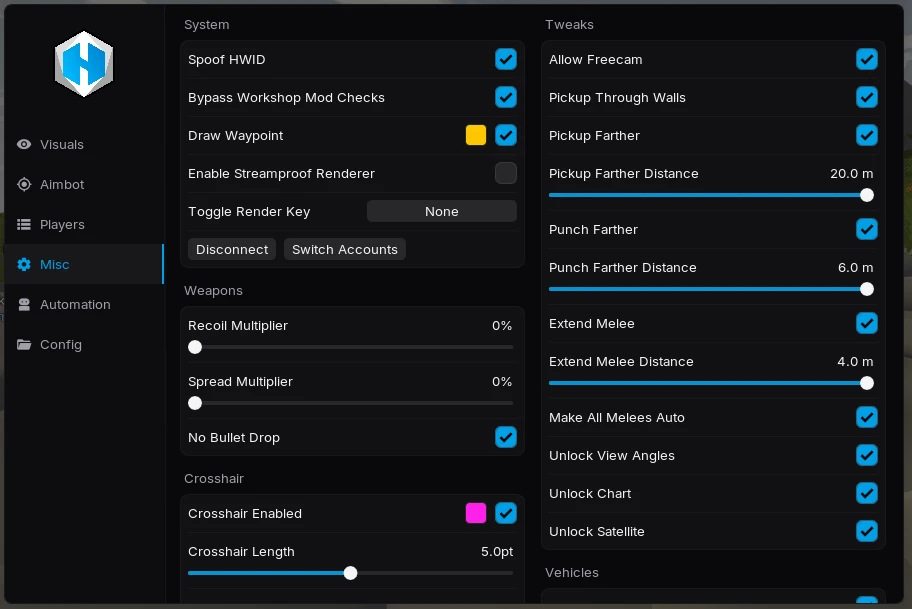This screenshot has width=912, height=609.
Task: Click the Tweaks section heading
Action: click(569, 24)
